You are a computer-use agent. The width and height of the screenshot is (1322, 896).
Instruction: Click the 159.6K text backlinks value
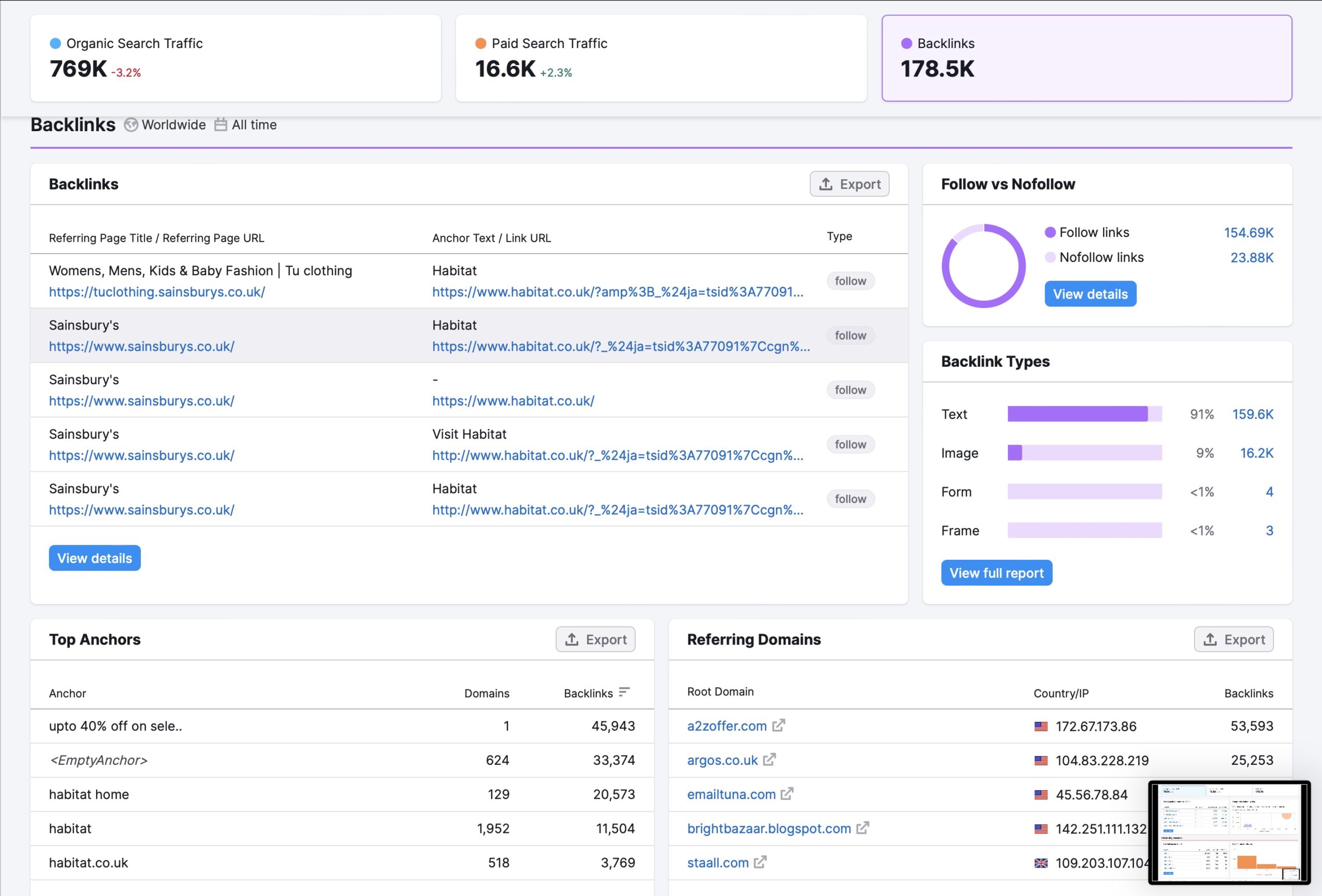tap(1253, 414)
